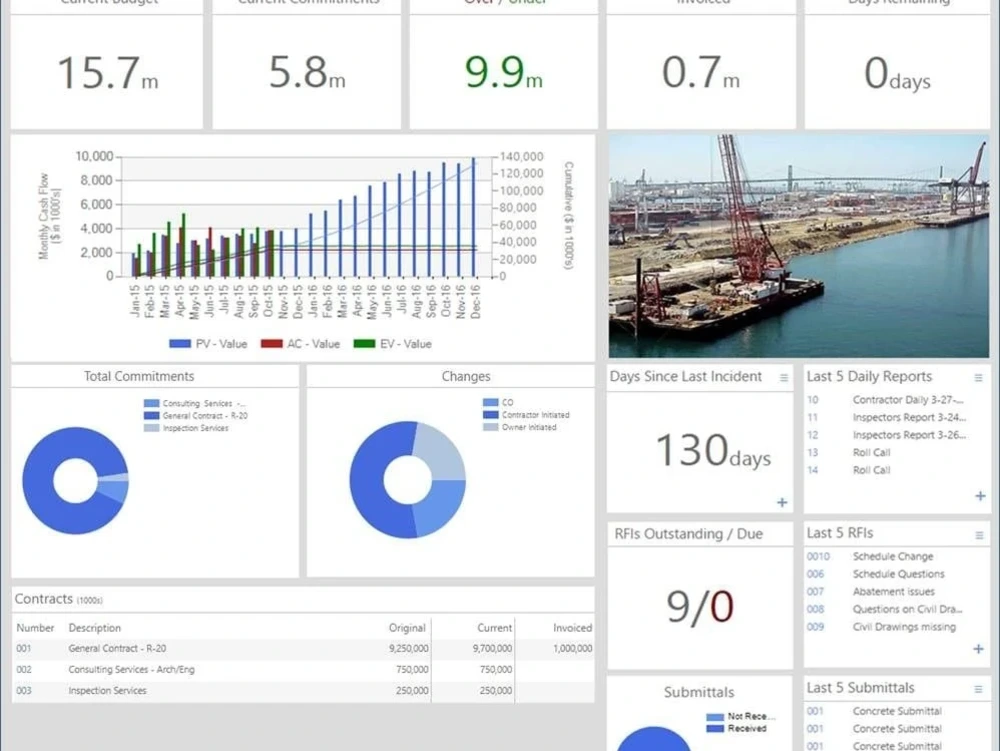Select contract 002 Consulting Services - Arch/Eng row

click(303, 669)
